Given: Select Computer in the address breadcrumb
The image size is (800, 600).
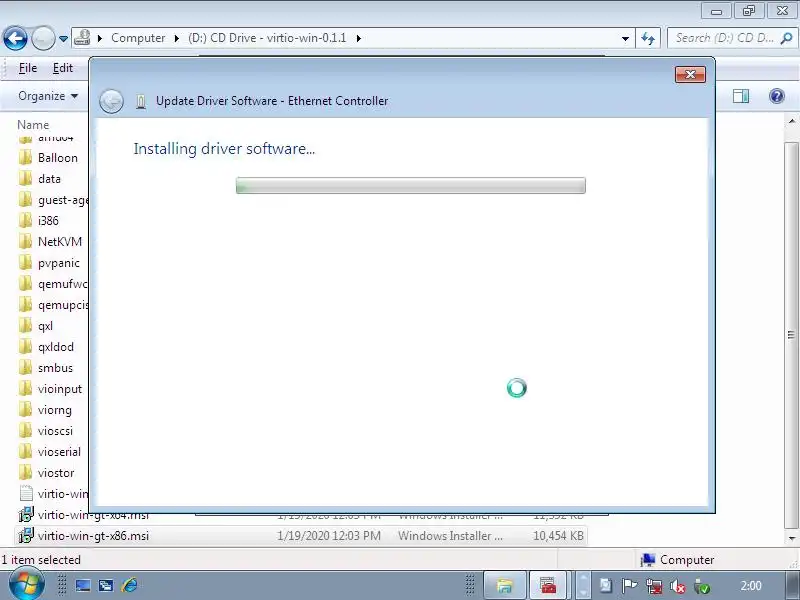Looking at the screenshot, I should (138, 38).
